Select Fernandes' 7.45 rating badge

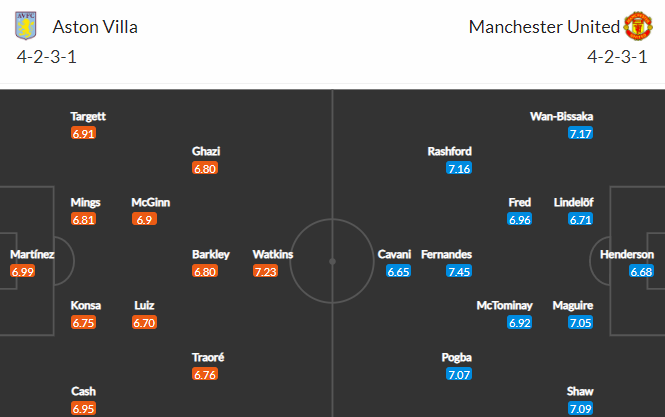tap(459, 271)
